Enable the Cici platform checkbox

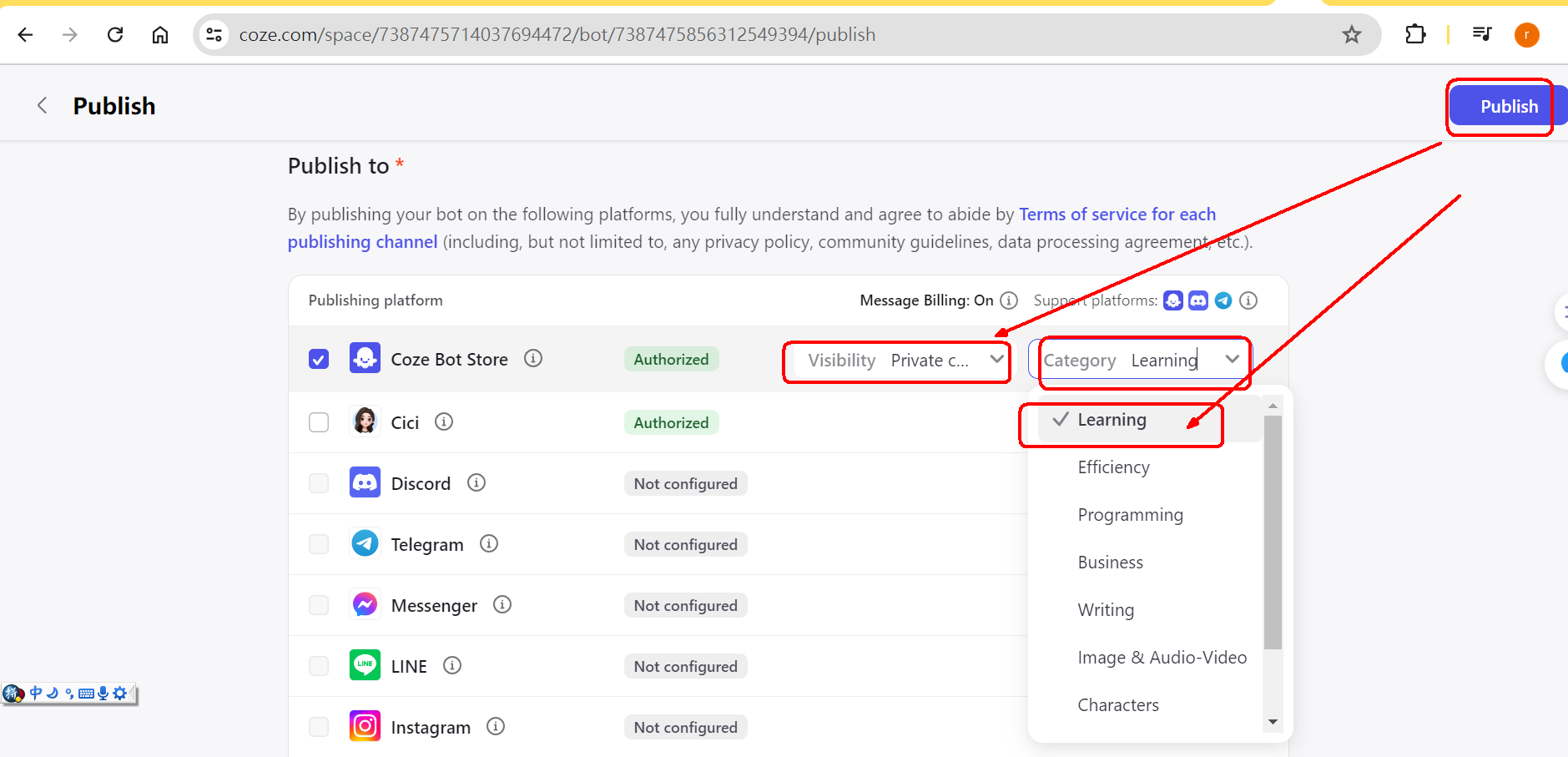tap(319, 422)
